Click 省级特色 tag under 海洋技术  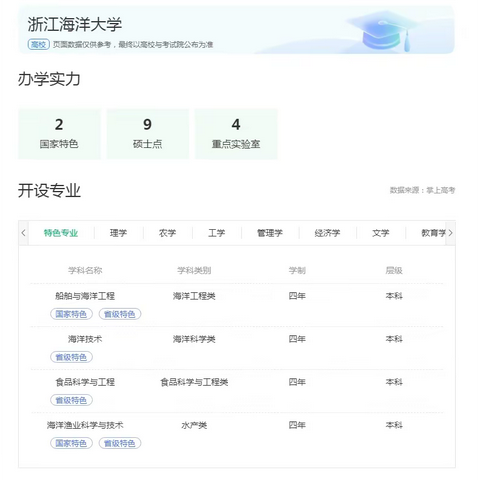[71, 357]
